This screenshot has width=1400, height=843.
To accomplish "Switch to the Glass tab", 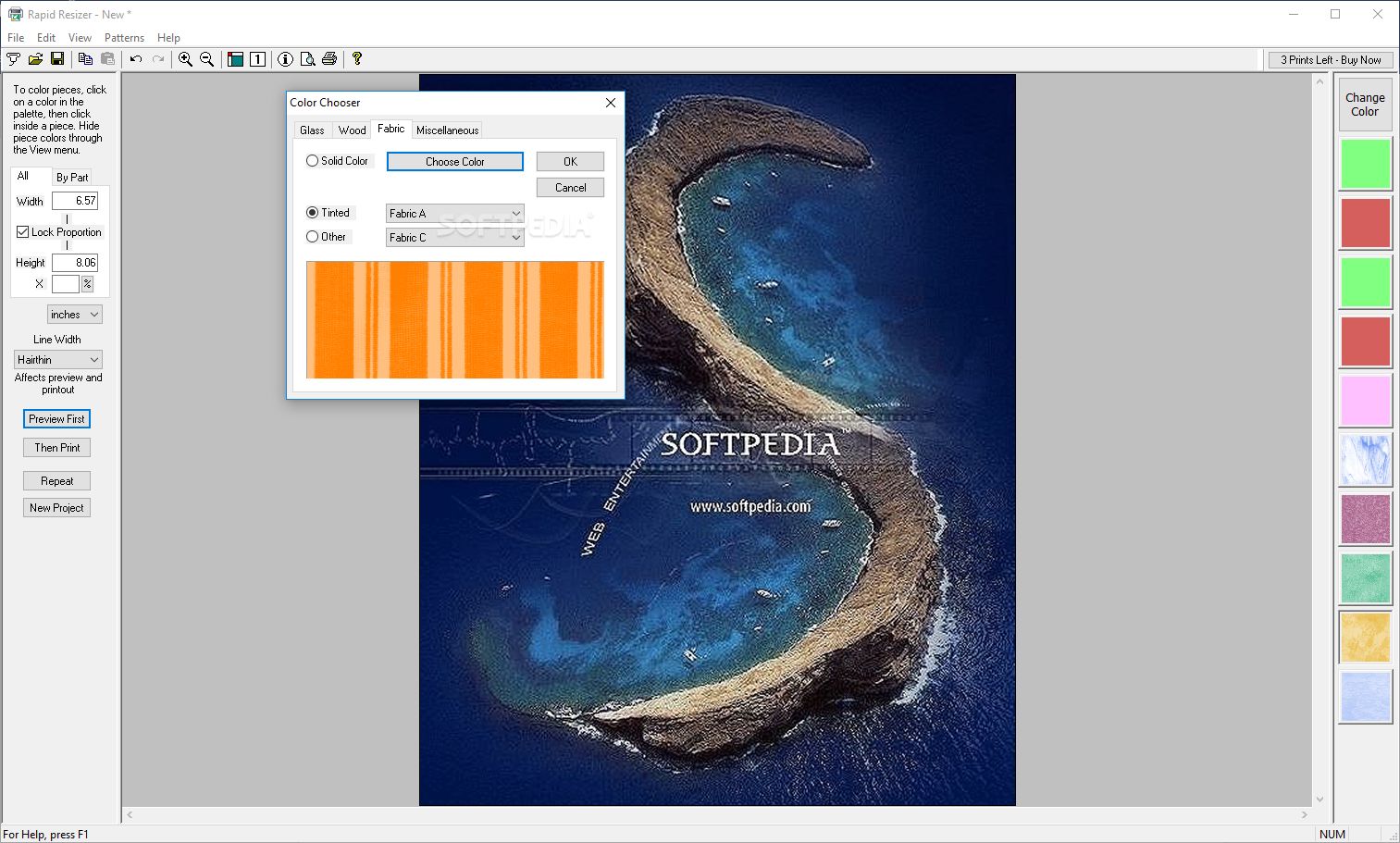I will tap(312, 130).
